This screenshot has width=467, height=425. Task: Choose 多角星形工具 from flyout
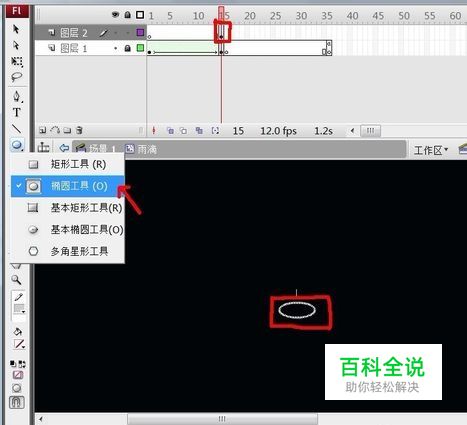tap(68, 251)
